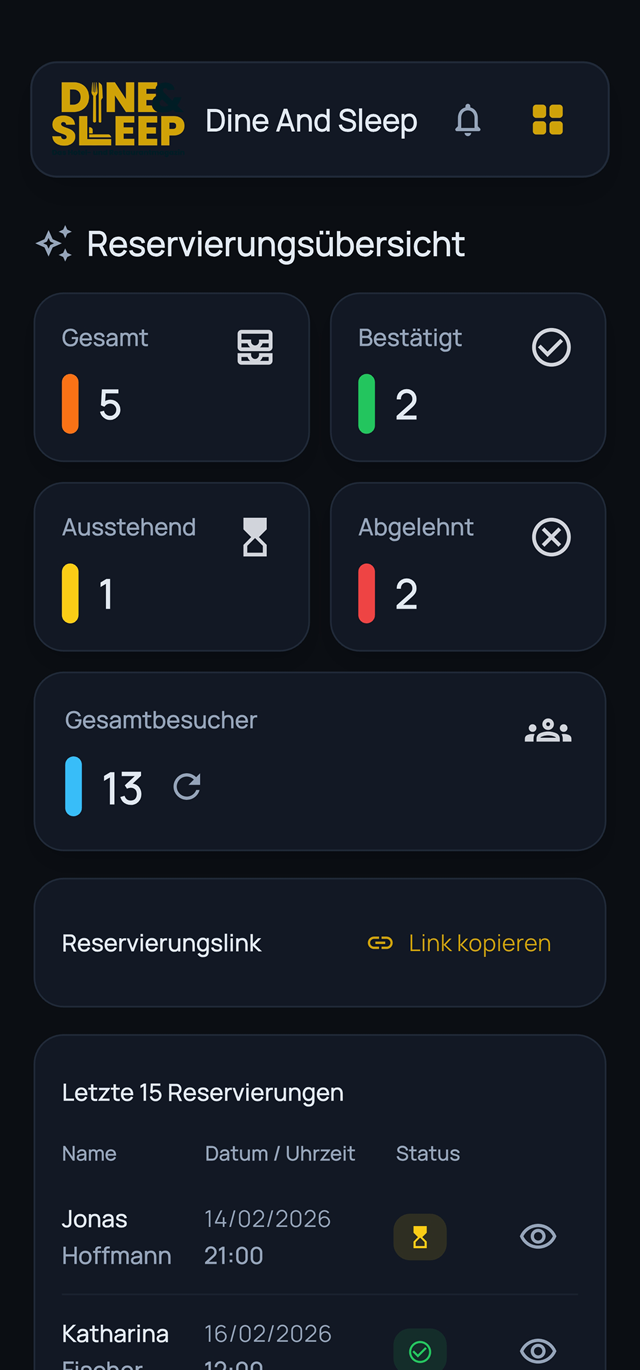The image size is (640, 1370).
Task: Click the hourglass icon in Ausstehend card
Action: click(x=255, y=537)
